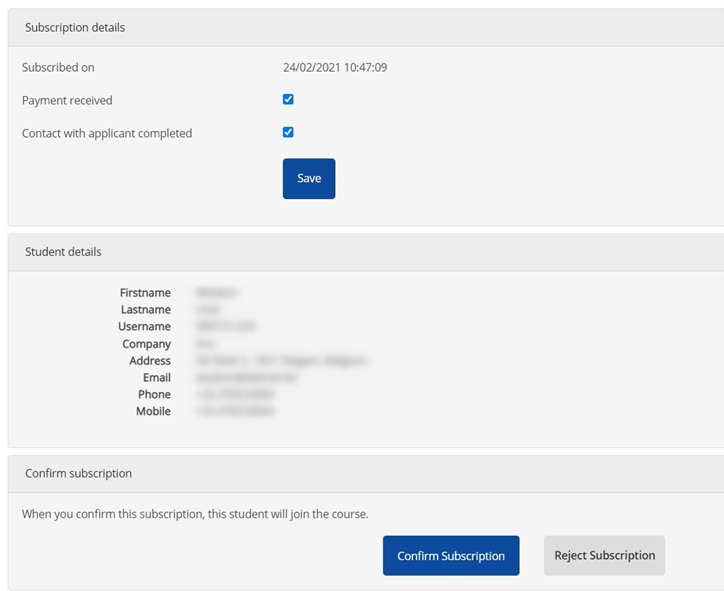
Task: Click the Email field label
Action: 157,378
